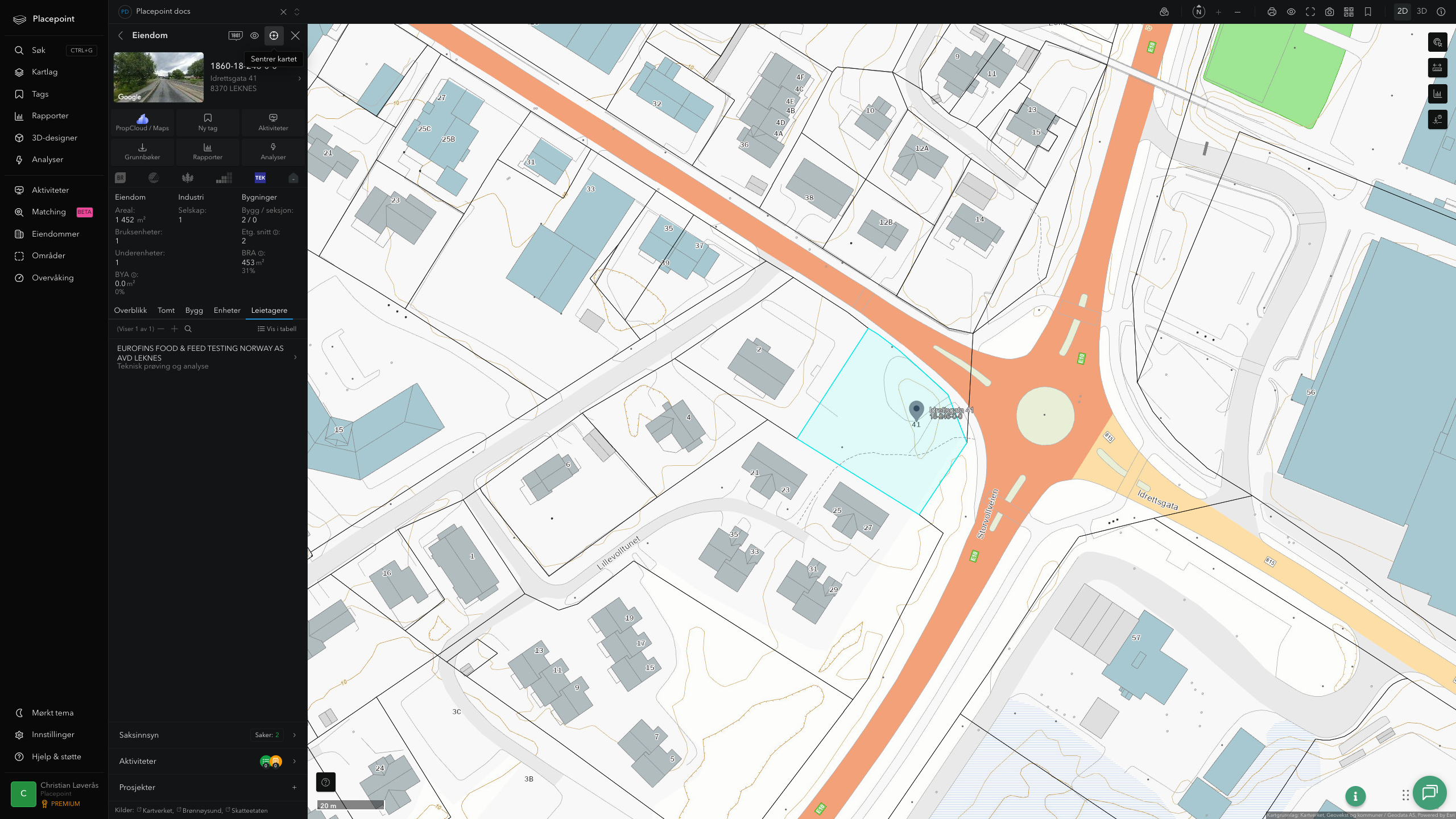This screenshot has height=819, width=1456.
Task: Open the chat bubble support icon
Action: coord(1429,792)
